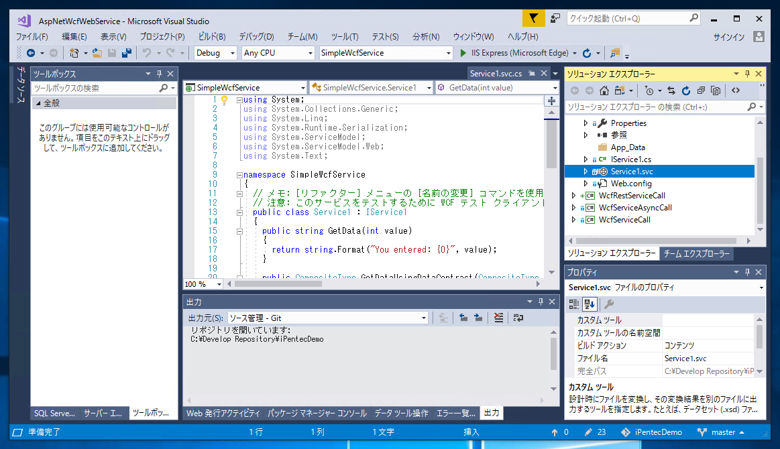
Task: Click the サインイン link
Action: [x=729, y=37]
